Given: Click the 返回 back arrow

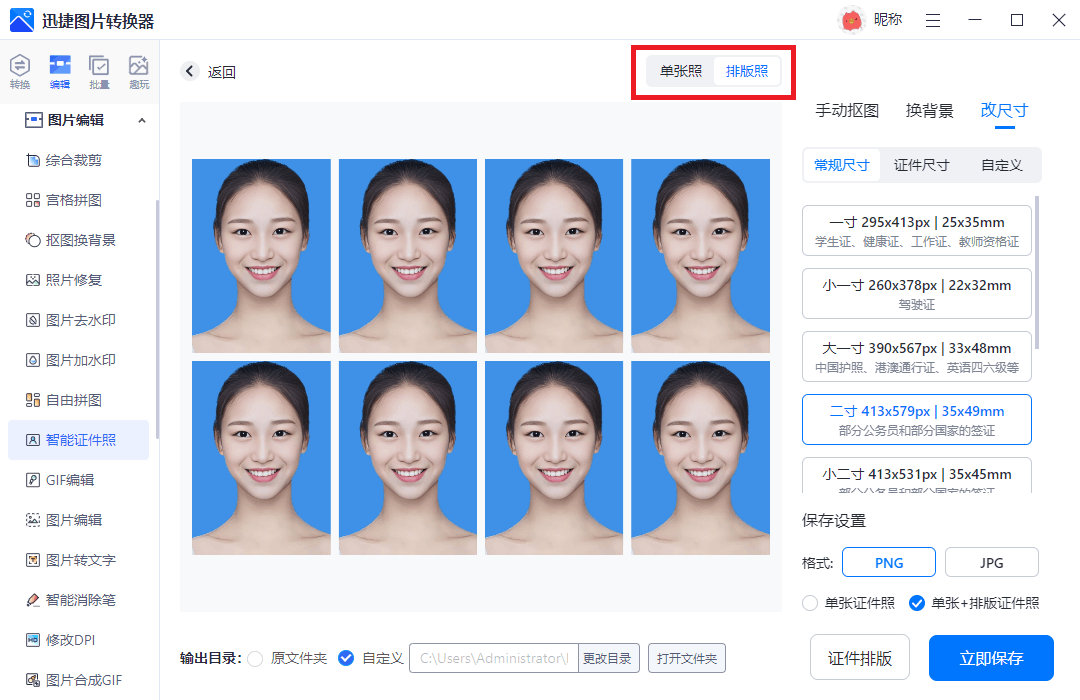Looking at the screenshot, I should tap(190, 71).
